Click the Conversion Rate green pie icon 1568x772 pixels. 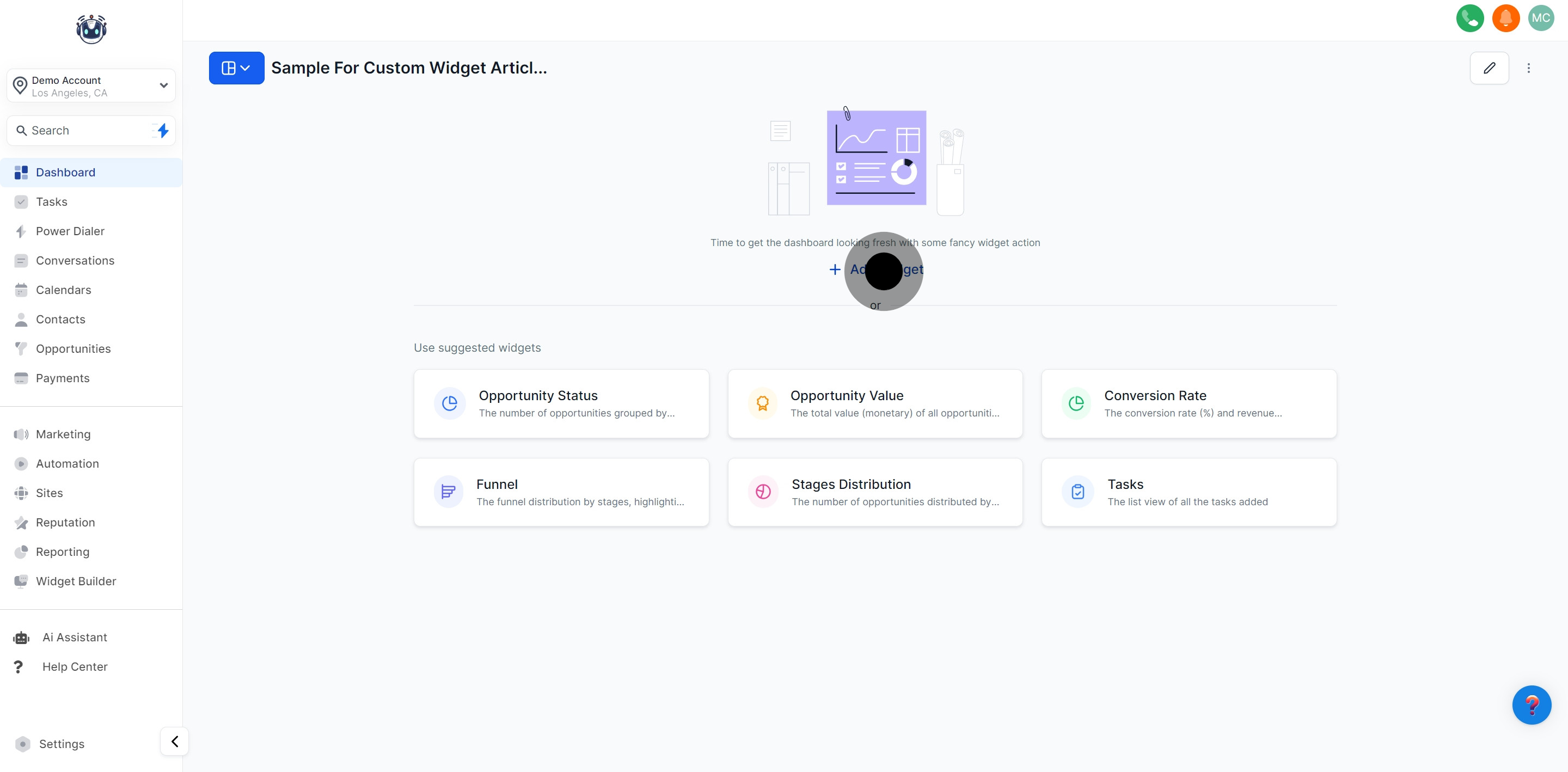pyautogui.click(x=1076, y=403)
